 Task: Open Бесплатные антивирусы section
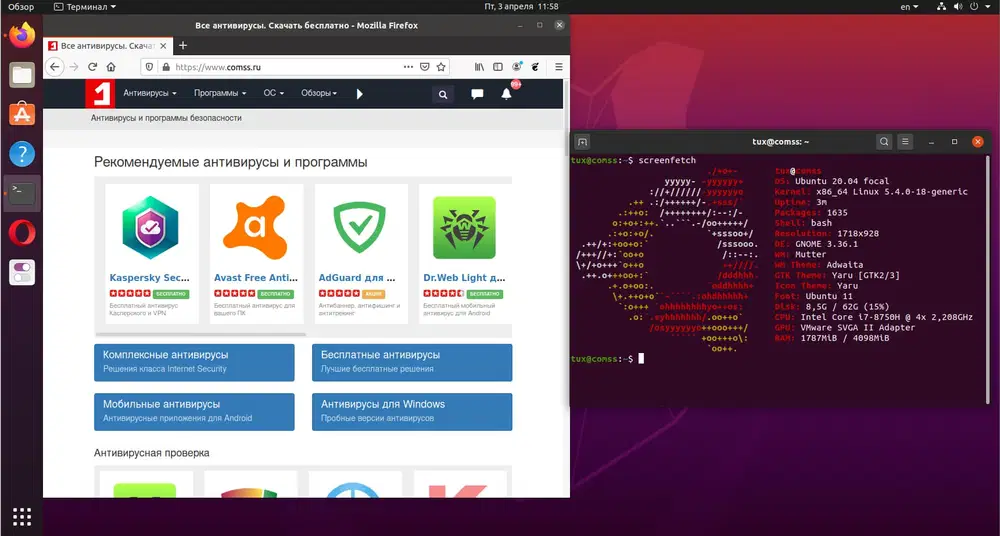click(x=412, y=362)
